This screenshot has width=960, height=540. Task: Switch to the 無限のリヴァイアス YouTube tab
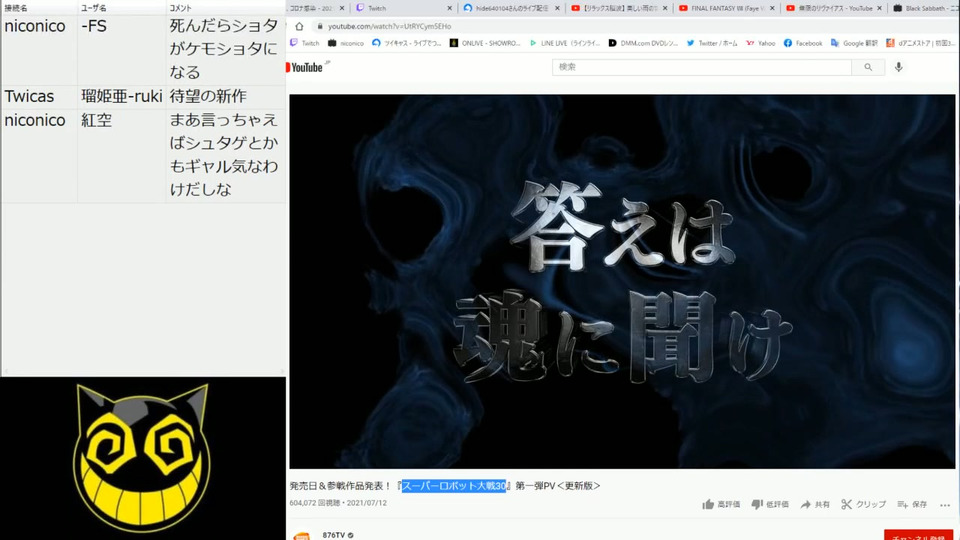(834, 8)
